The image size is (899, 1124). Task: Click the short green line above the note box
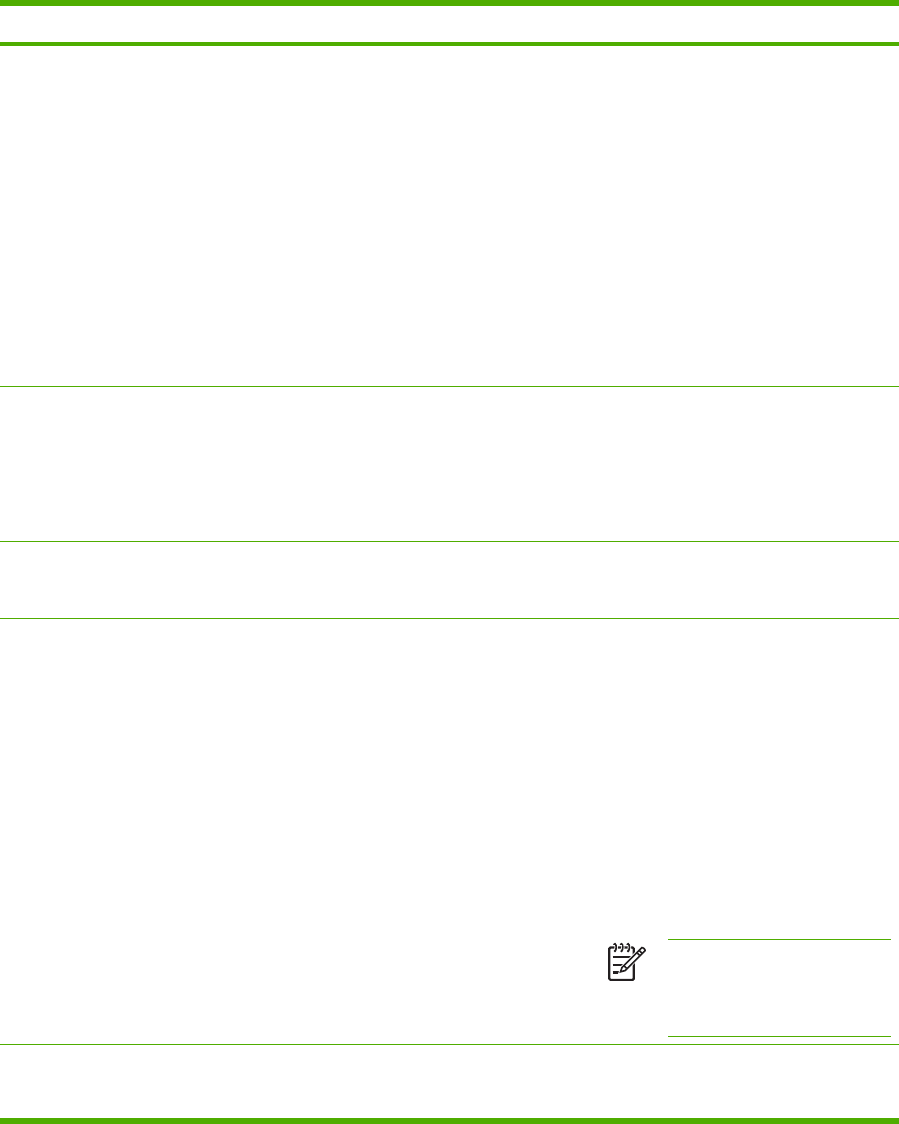[779, 940]
